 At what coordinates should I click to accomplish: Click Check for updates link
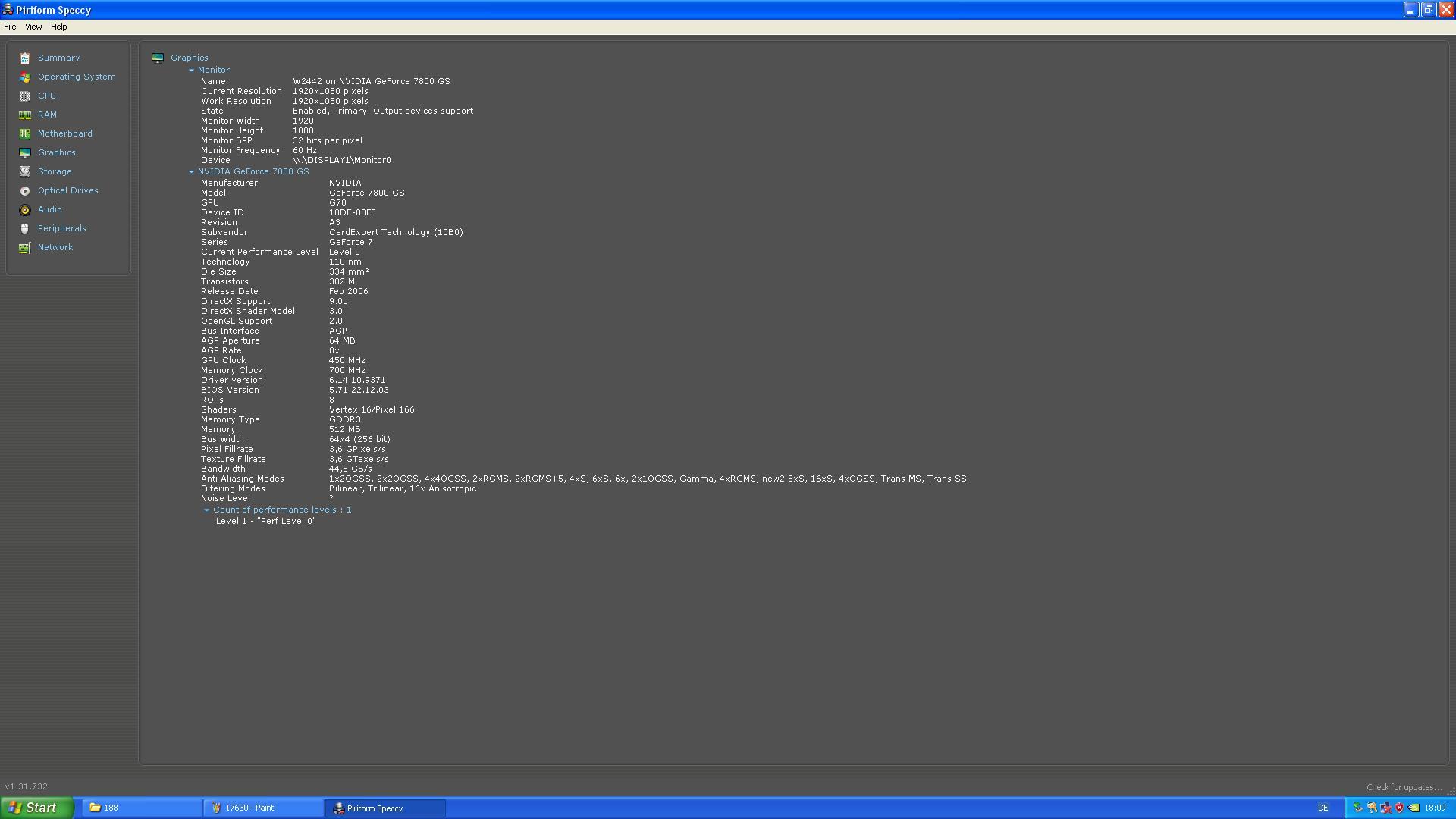1404,787
